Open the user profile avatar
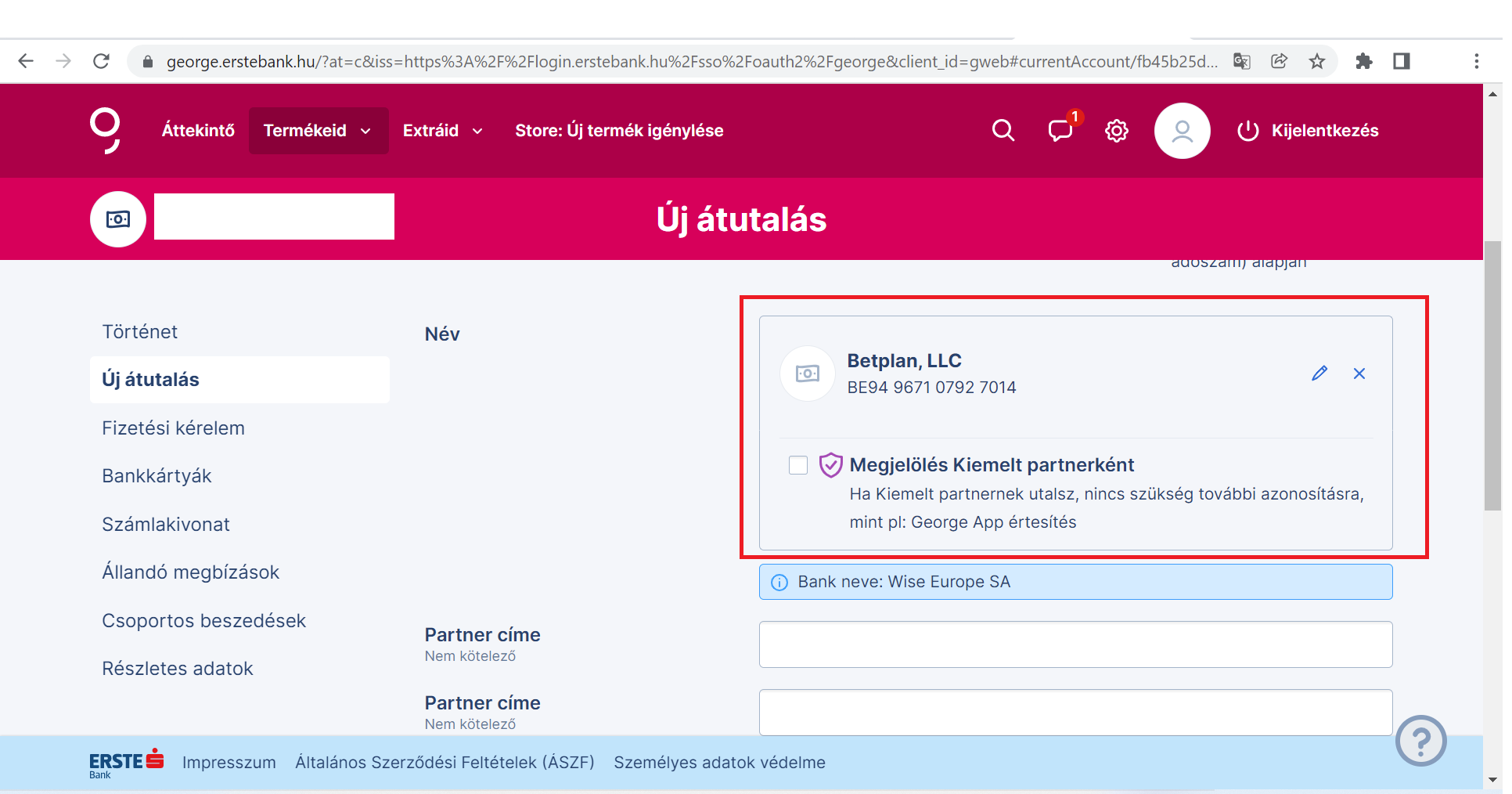Image resolution: width=1512 pixels, height=794 pixels. pyautogui.click(x=1182, y=131)
